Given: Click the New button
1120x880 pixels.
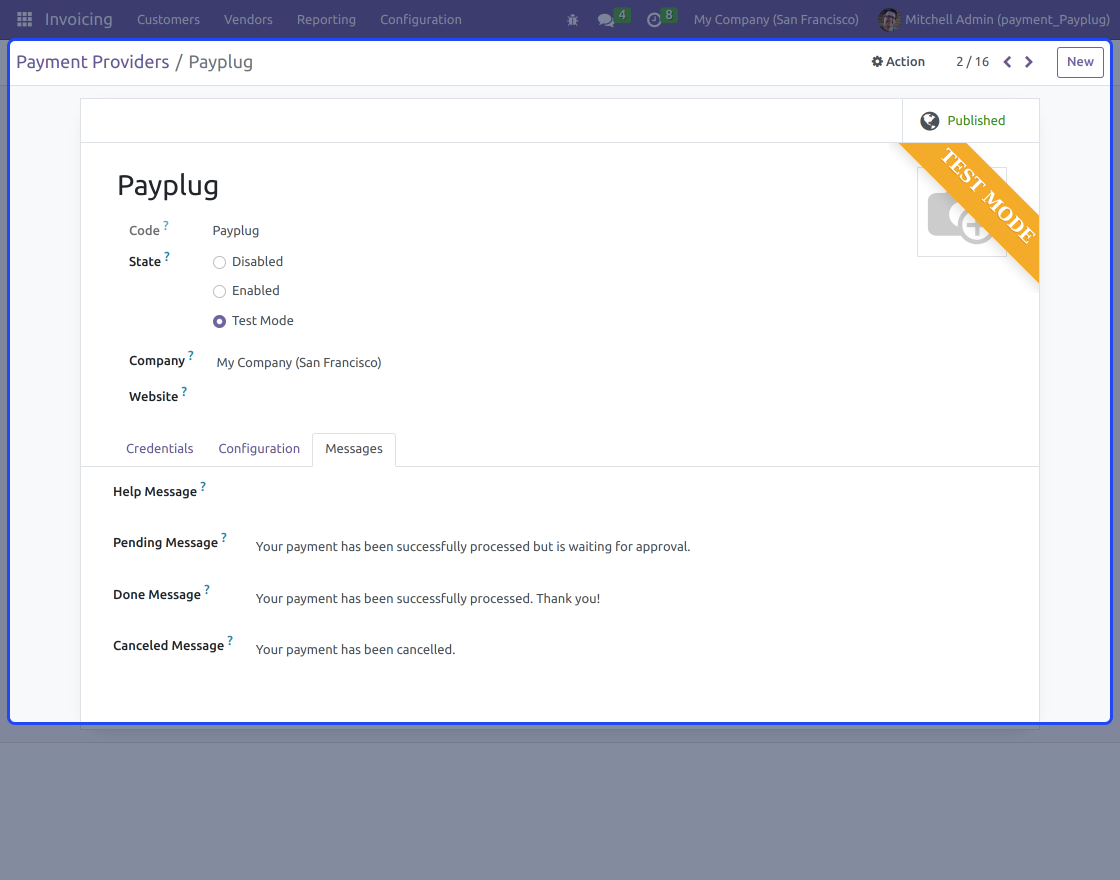Looking at the screenshot, I should tap(1080, 62).
